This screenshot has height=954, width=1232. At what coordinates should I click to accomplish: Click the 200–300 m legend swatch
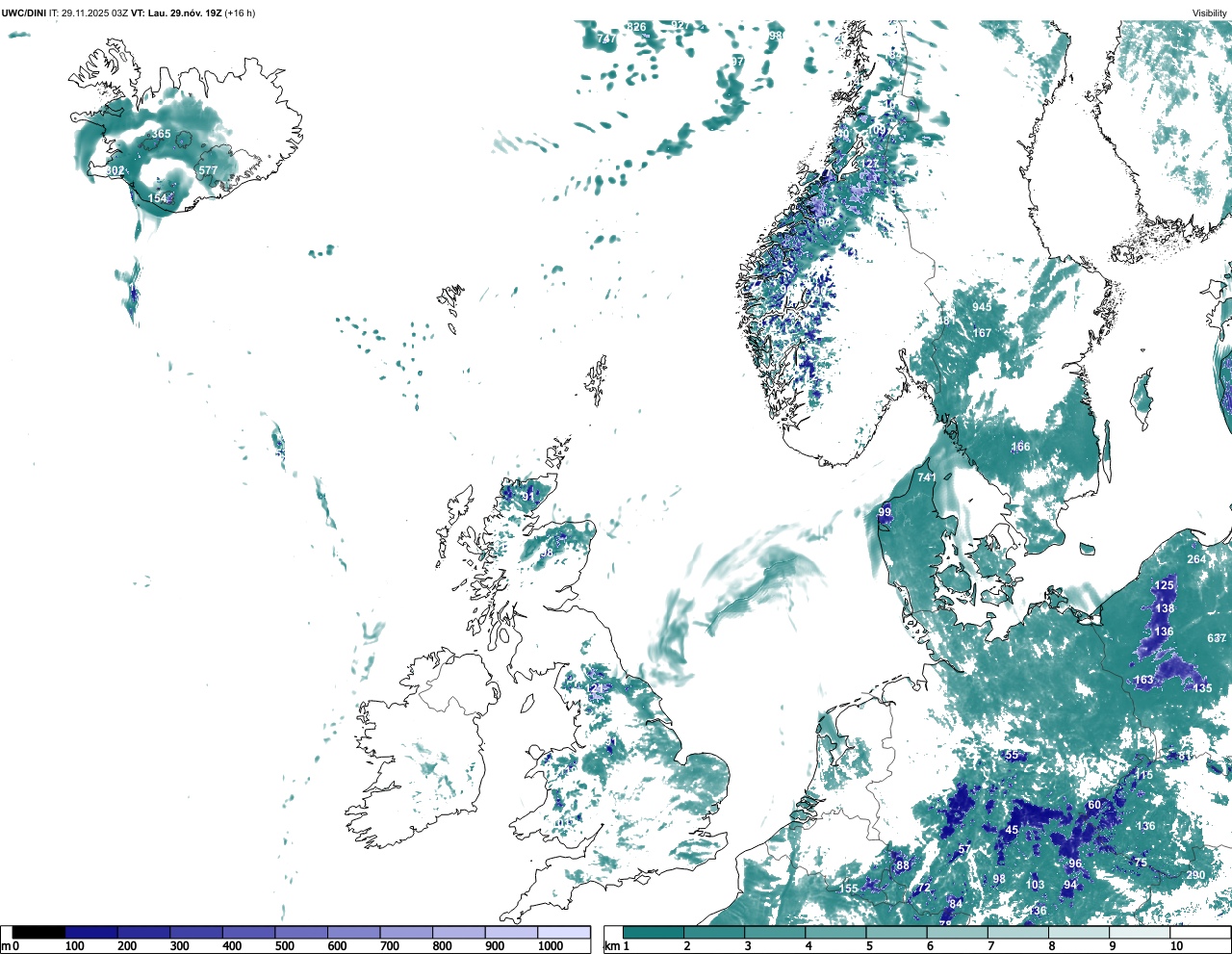click(144, 932)
